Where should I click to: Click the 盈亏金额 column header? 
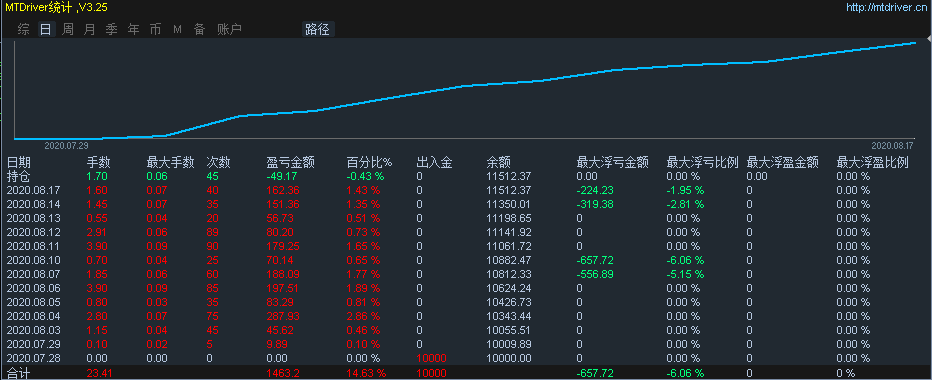coord(290,162)
